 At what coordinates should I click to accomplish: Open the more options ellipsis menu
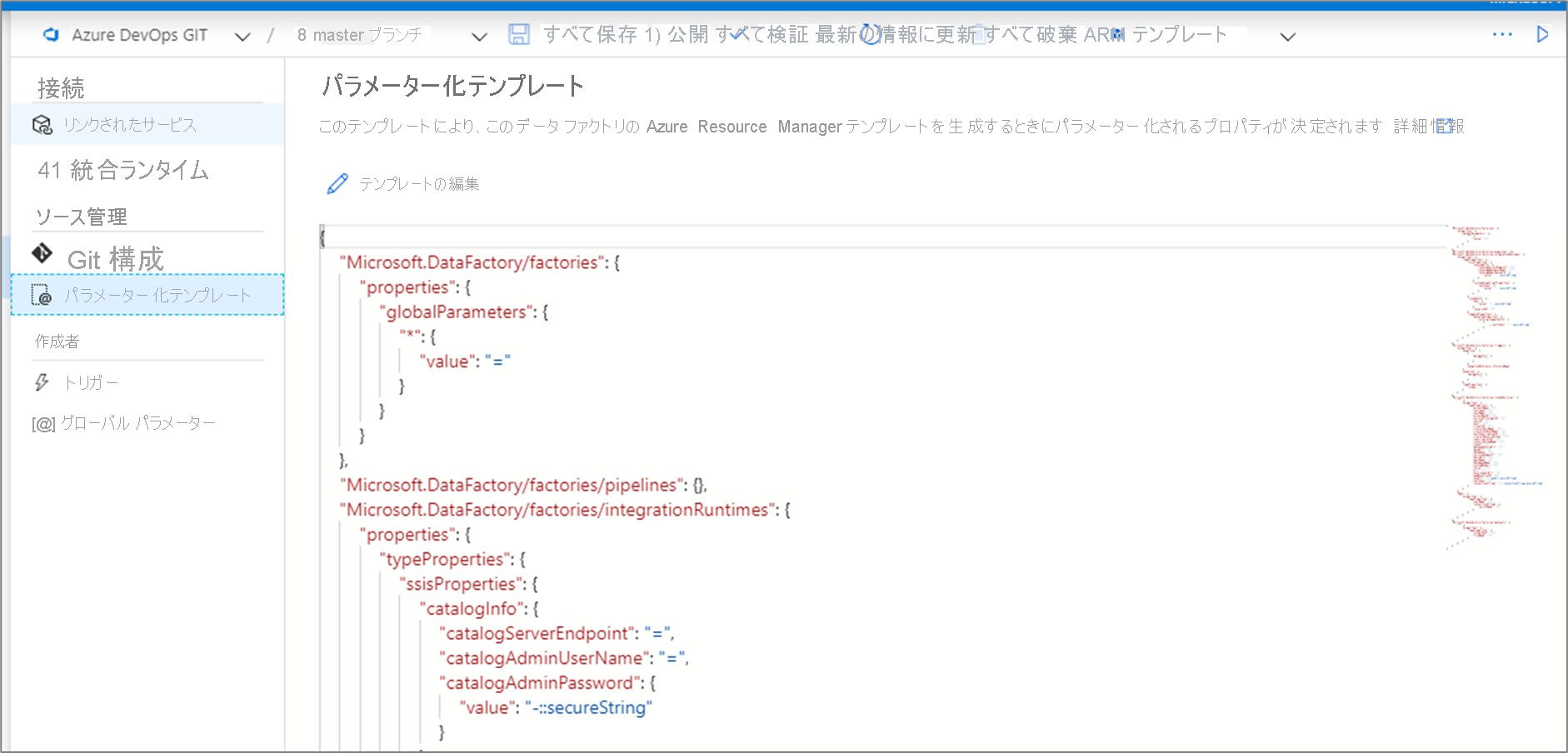coord(1502,34)
